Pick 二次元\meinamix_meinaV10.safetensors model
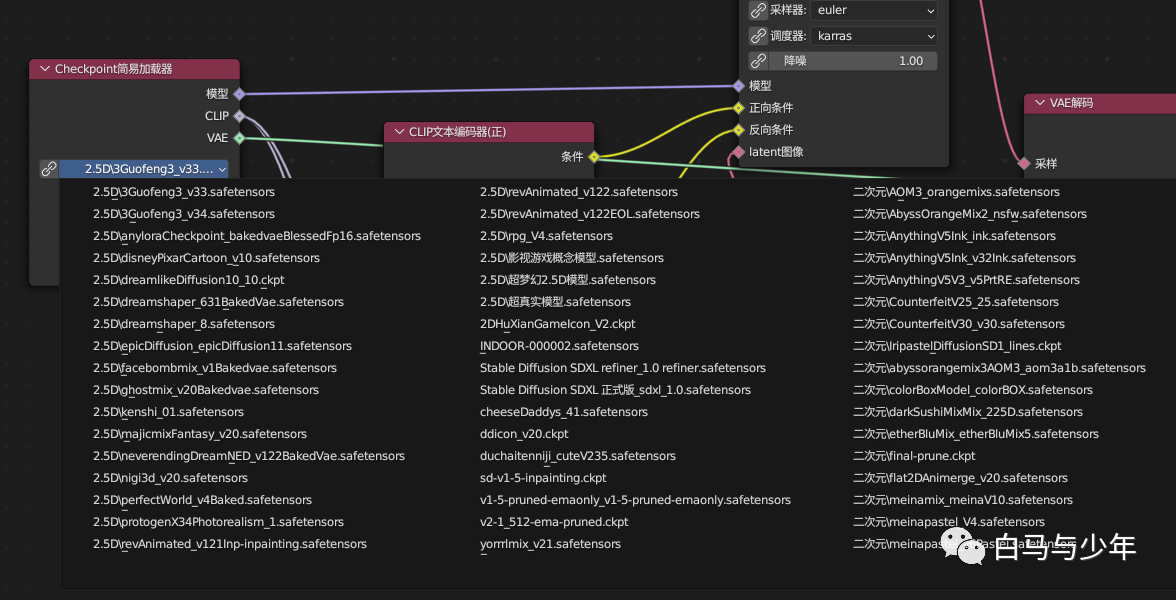This screenshot has height=600, width=1176. tap(963, 500)
